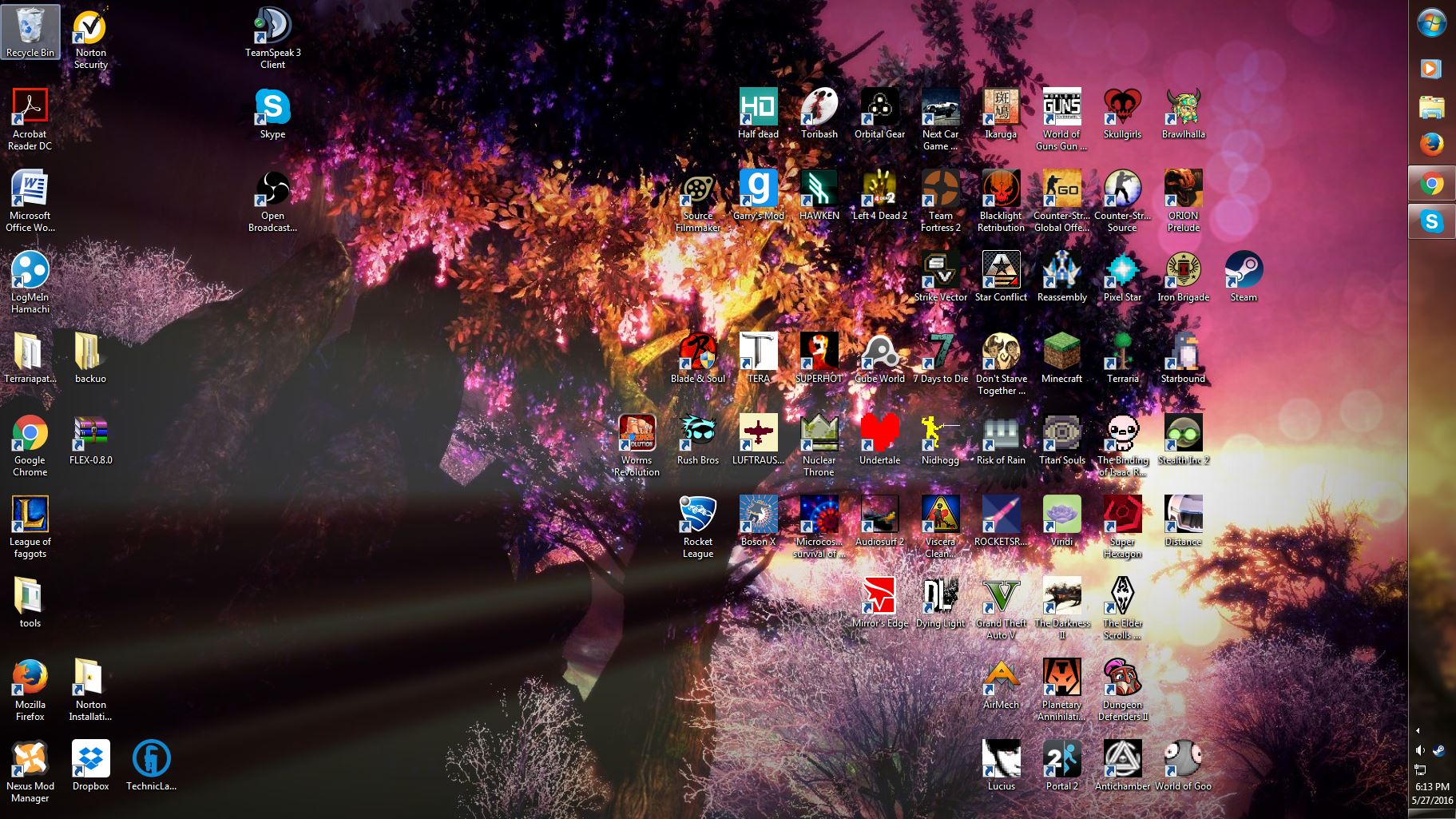Switch to Skype on the taskbar
Viewport: 1456px width, 819px height.
(x=1431, y=222)
